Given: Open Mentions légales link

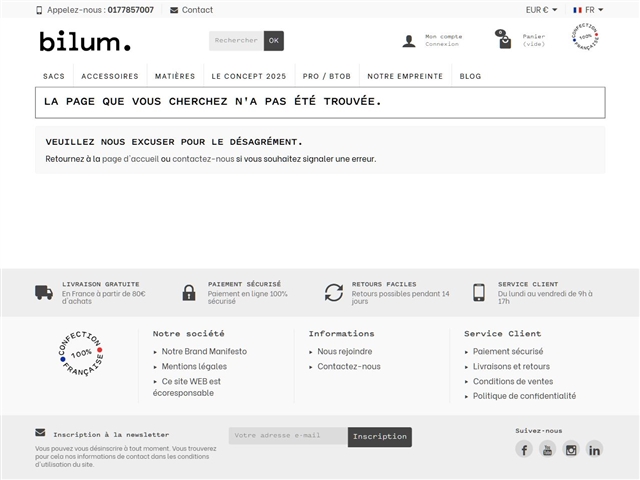Looking at the screenshot, I should 194,367.
